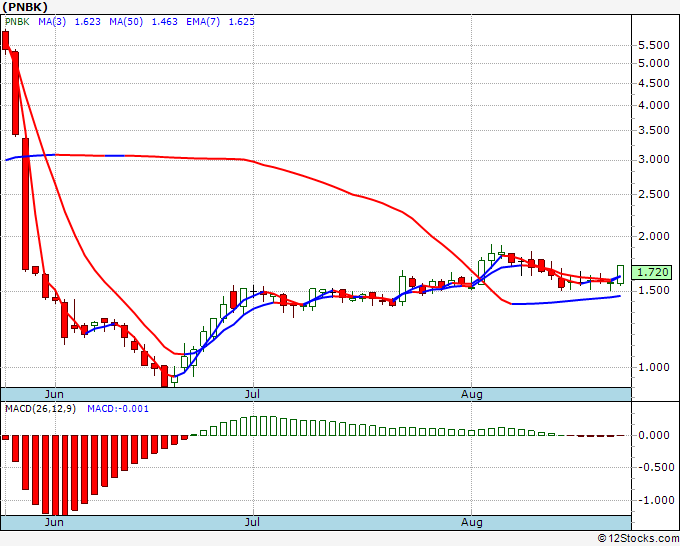Click Jun on the MACD panel axis

click(54, 522)
